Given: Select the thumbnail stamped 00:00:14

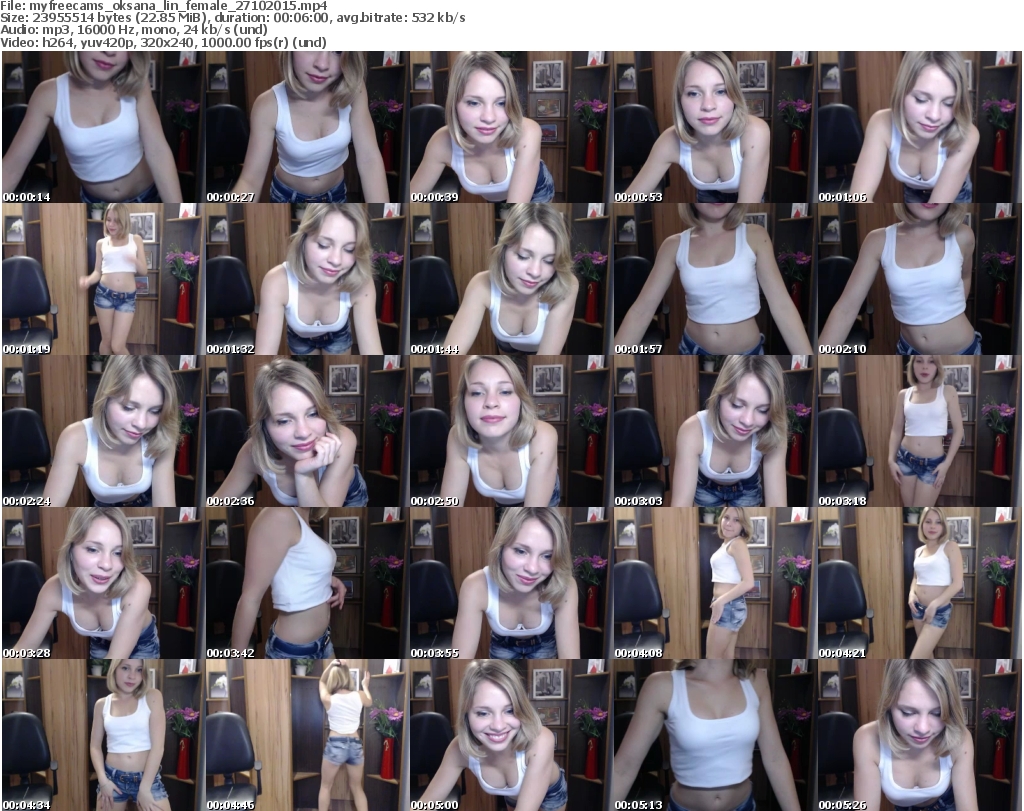Looking at the screenshot, I should pos(103,127).
